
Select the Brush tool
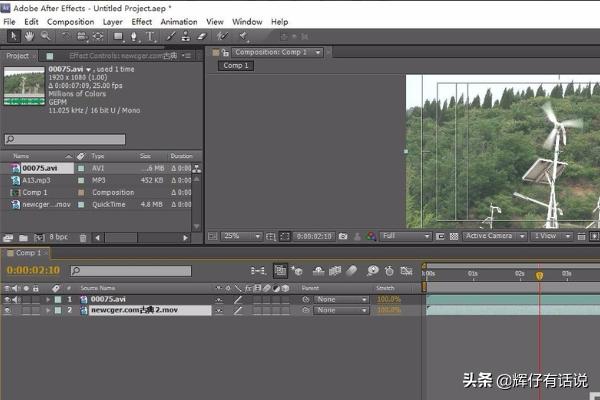pyautogui.click(x=167, y=36)
